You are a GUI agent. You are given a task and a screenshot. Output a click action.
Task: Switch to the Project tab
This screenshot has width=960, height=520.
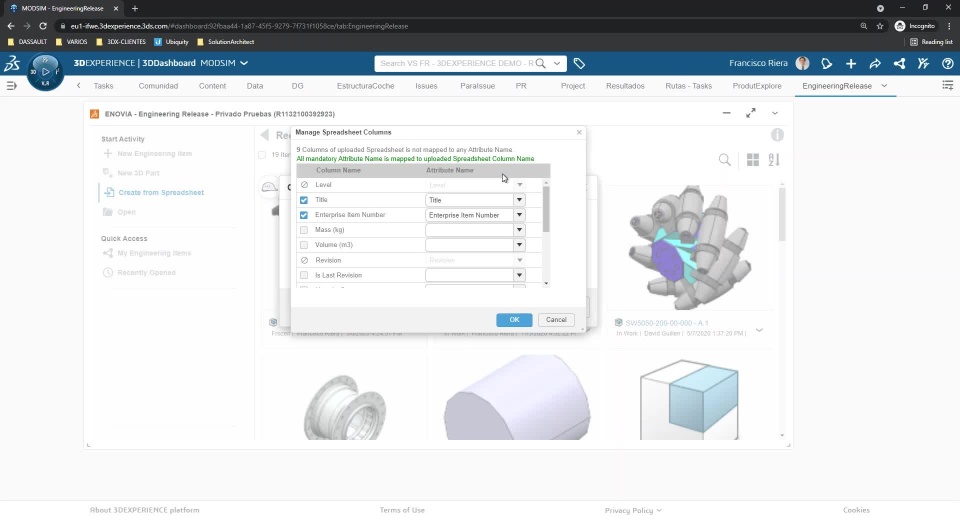tap(572, 86)
